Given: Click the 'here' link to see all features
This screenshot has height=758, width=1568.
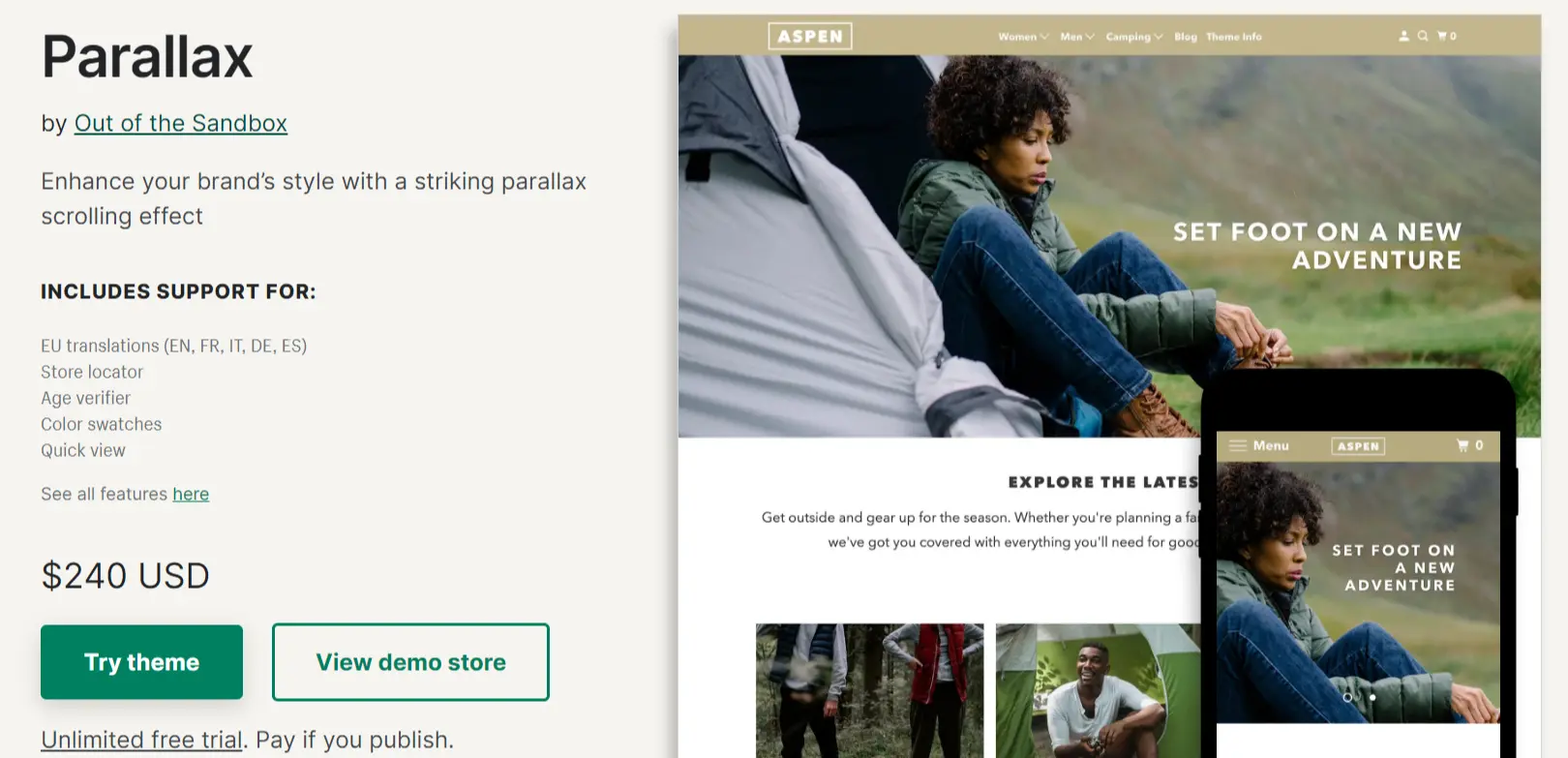Looking at the screenshot, I should (x=190, y=494).
